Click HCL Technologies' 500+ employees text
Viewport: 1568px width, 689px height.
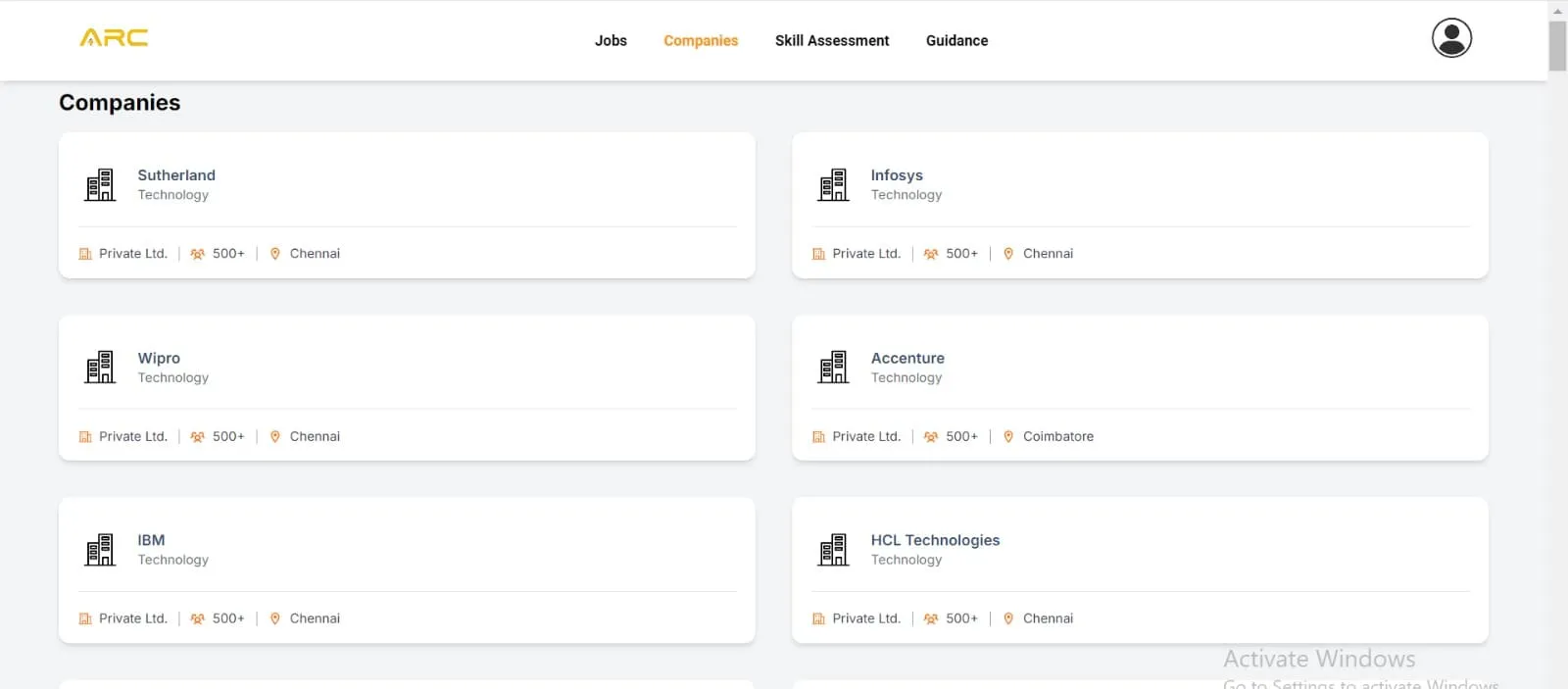coord(961,619)
